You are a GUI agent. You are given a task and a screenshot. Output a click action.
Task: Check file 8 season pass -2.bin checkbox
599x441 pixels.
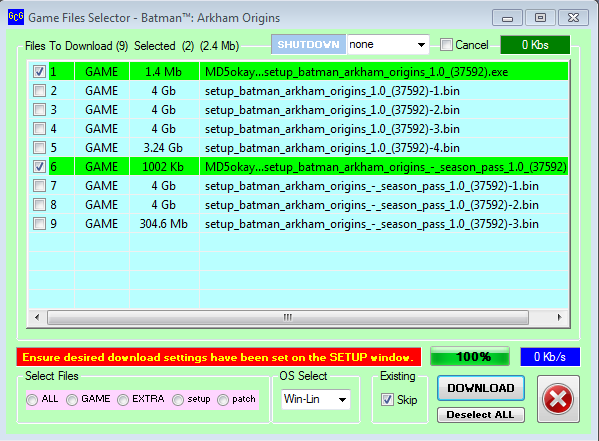pos(39,204)
